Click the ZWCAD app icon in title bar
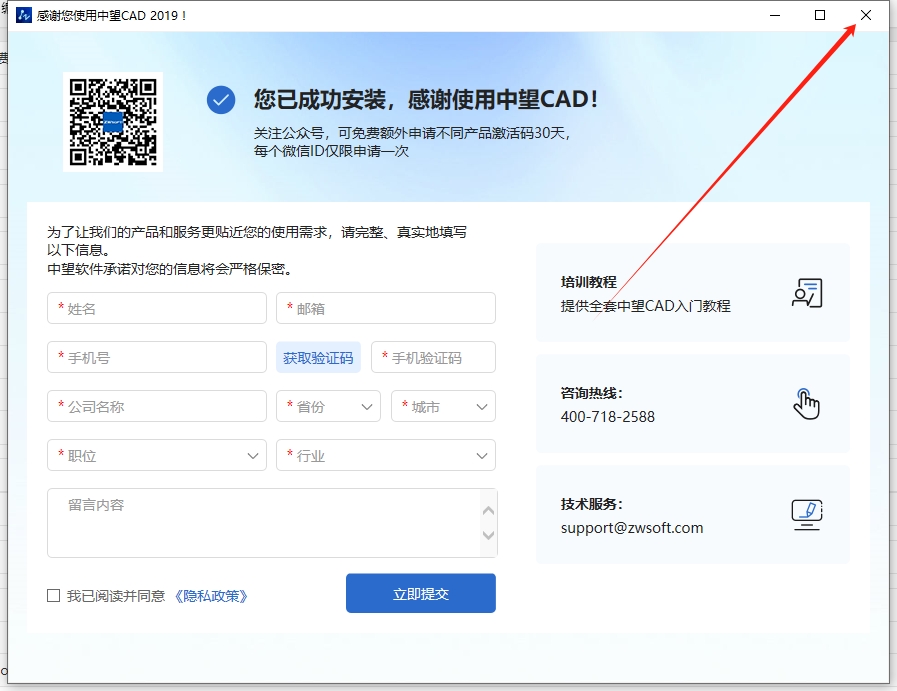Viewport: 897px width, 691px height. 24,15
